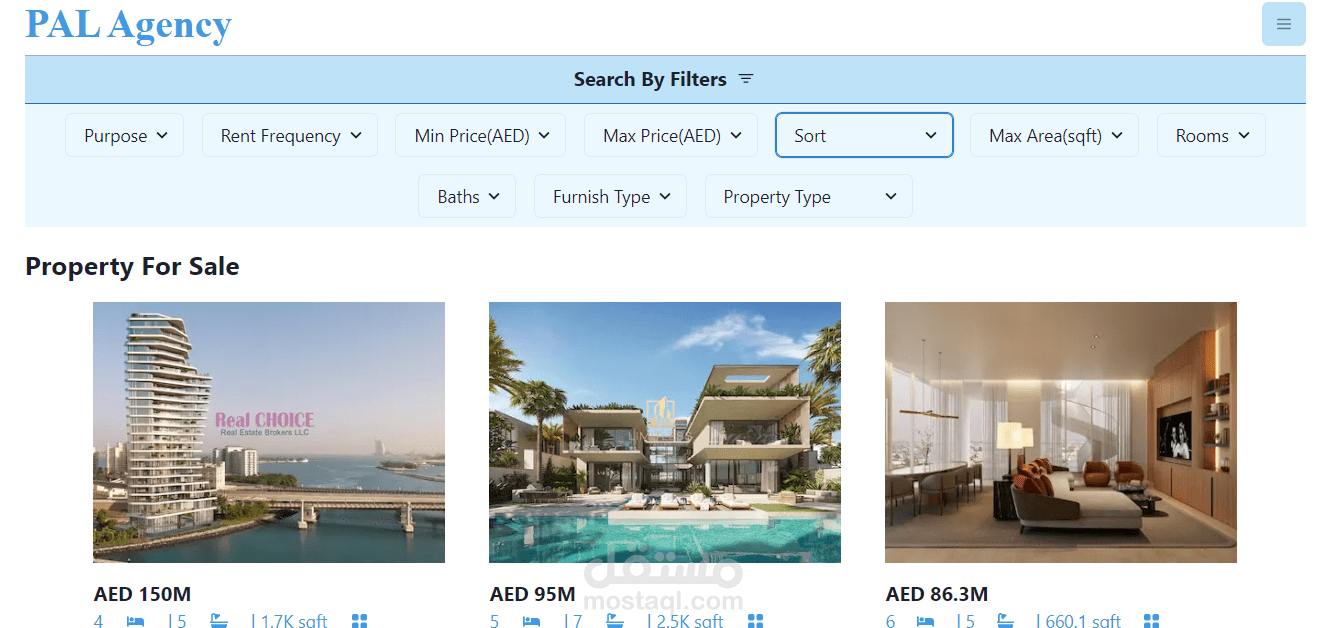Click grid area icon under AED 86.3M listing

1152,622
